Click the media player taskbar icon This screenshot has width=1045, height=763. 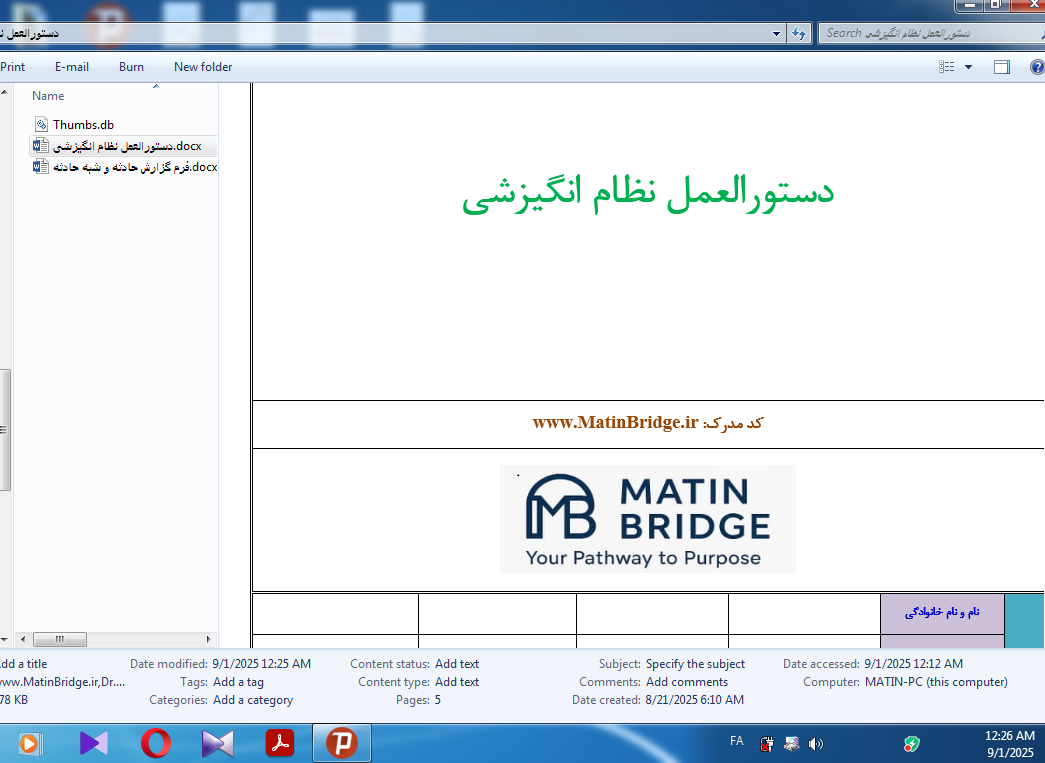tap(30, 743)
